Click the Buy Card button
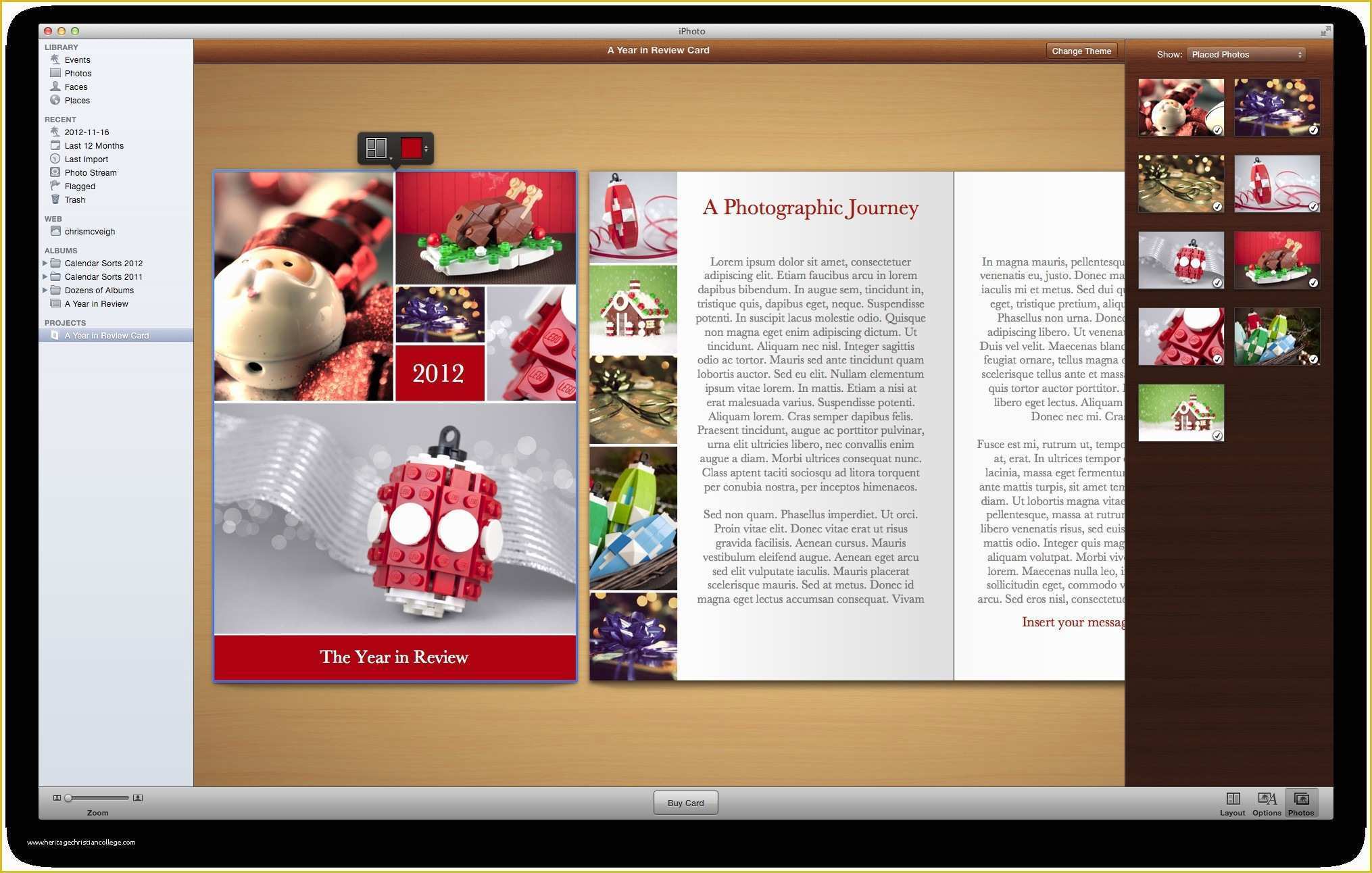This screenshot has height=873, width=1372. click(686, 802)
